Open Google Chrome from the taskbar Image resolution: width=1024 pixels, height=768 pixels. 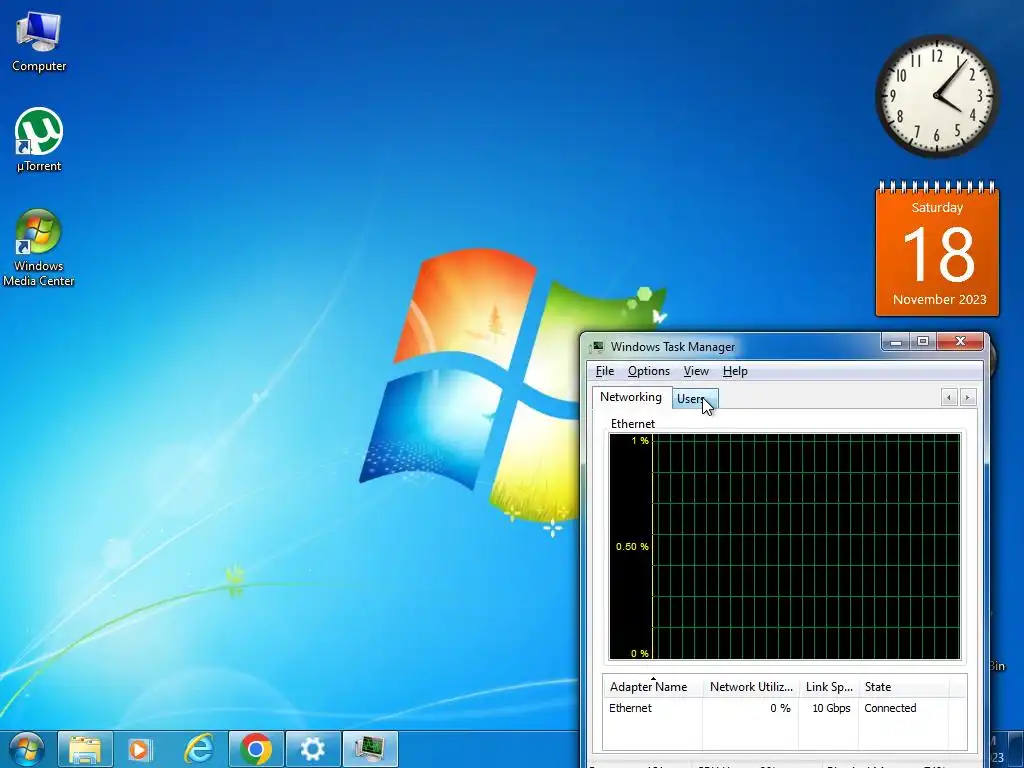point(256,749)
